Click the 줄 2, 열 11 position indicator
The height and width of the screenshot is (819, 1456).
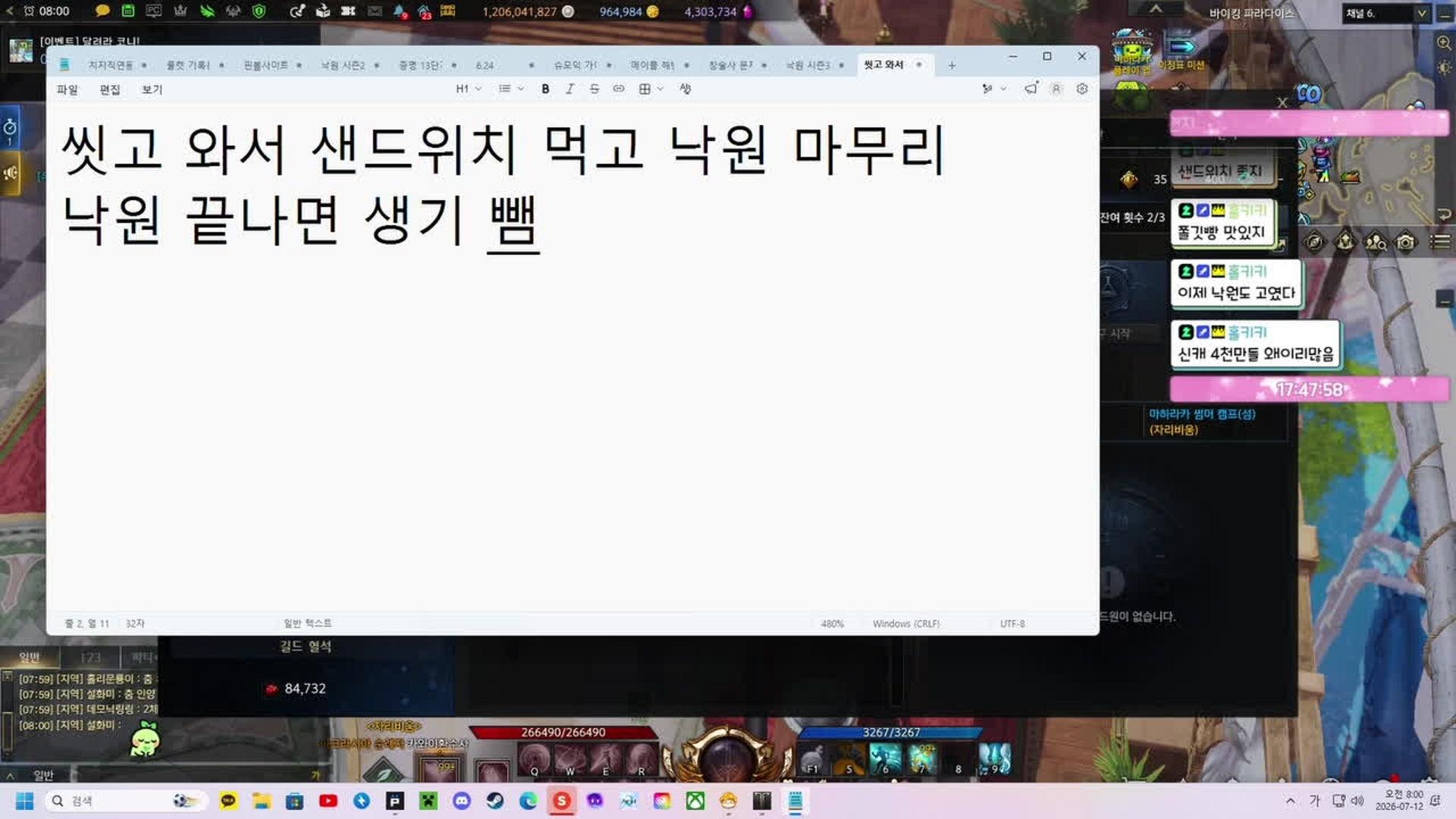pos(87,623)
